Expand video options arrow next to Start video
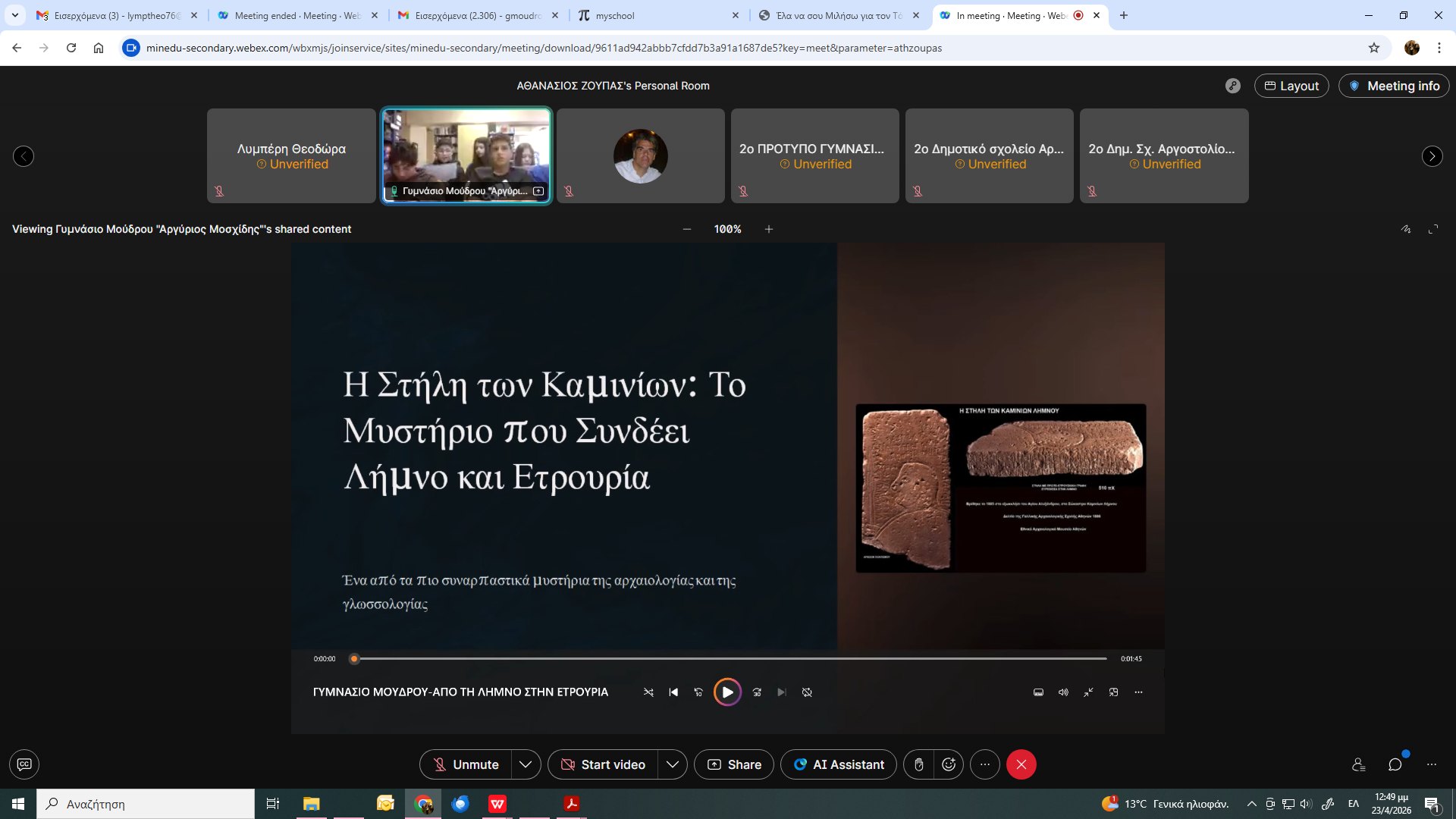The image size is (1456, 819). point(672,764)
